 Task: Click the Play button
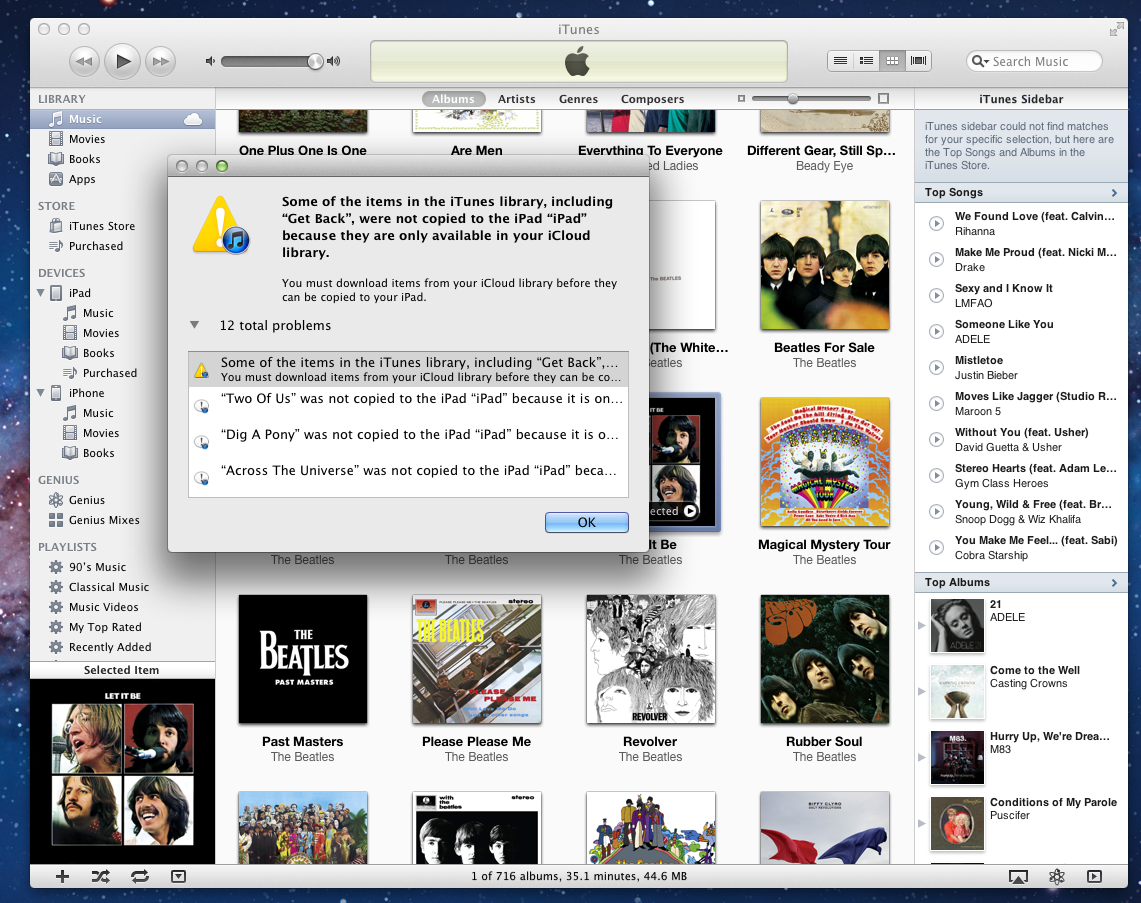(x=122, y=61)
